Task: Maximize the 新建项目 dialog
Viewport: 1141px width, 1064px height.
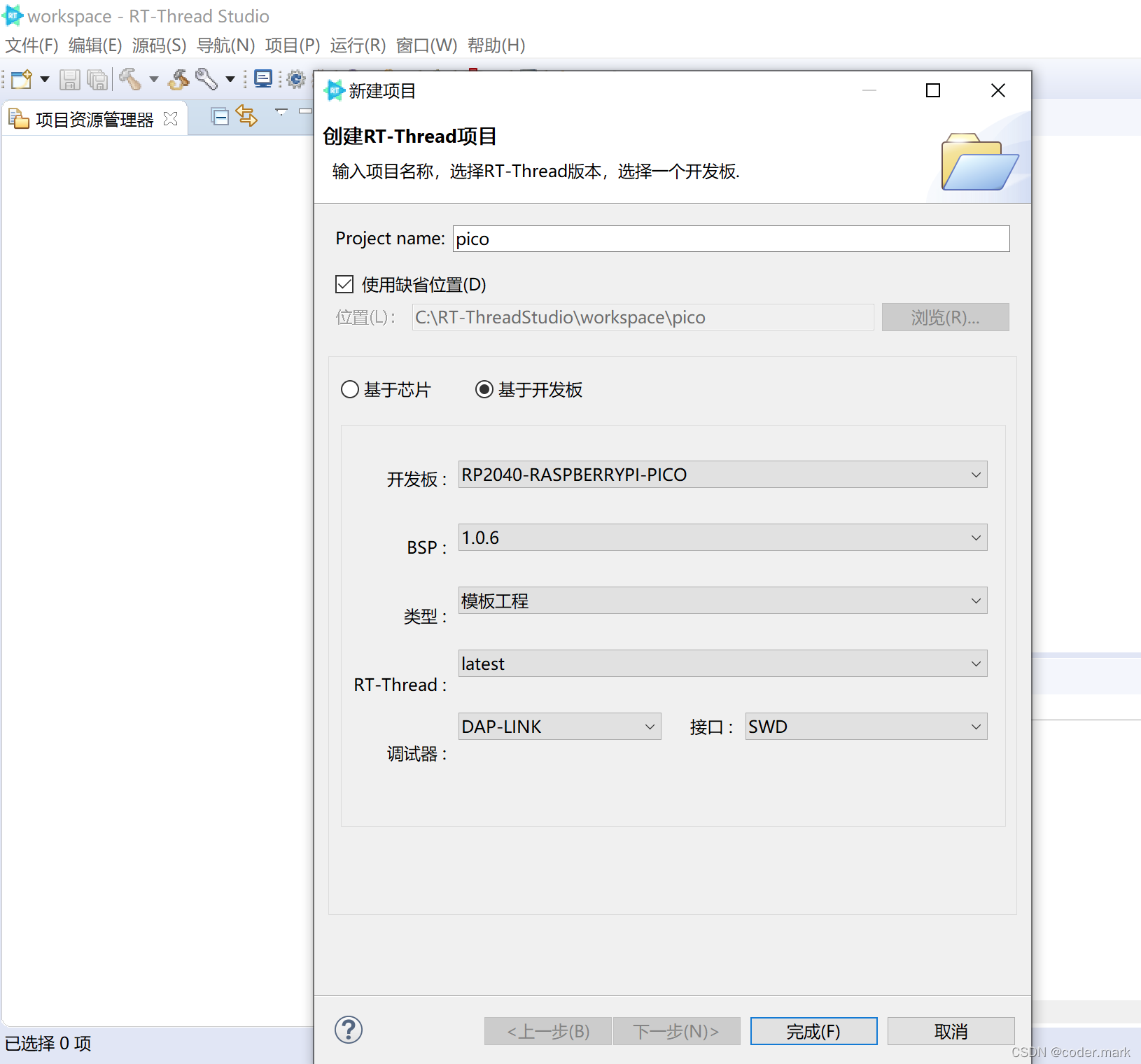Action: [x=933, y=90]
